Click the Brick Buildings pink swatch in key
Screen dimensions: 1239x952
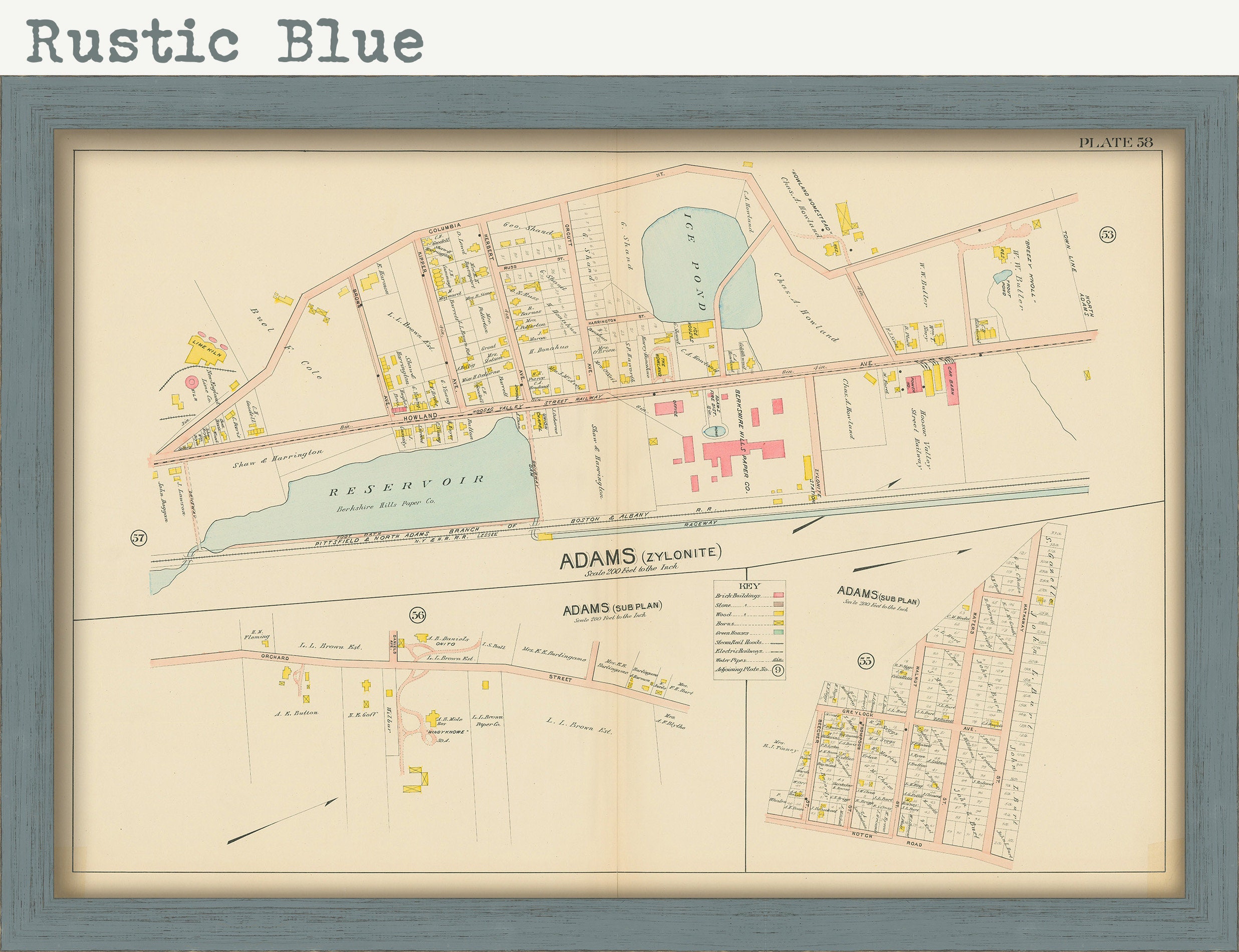pos(778,596)
